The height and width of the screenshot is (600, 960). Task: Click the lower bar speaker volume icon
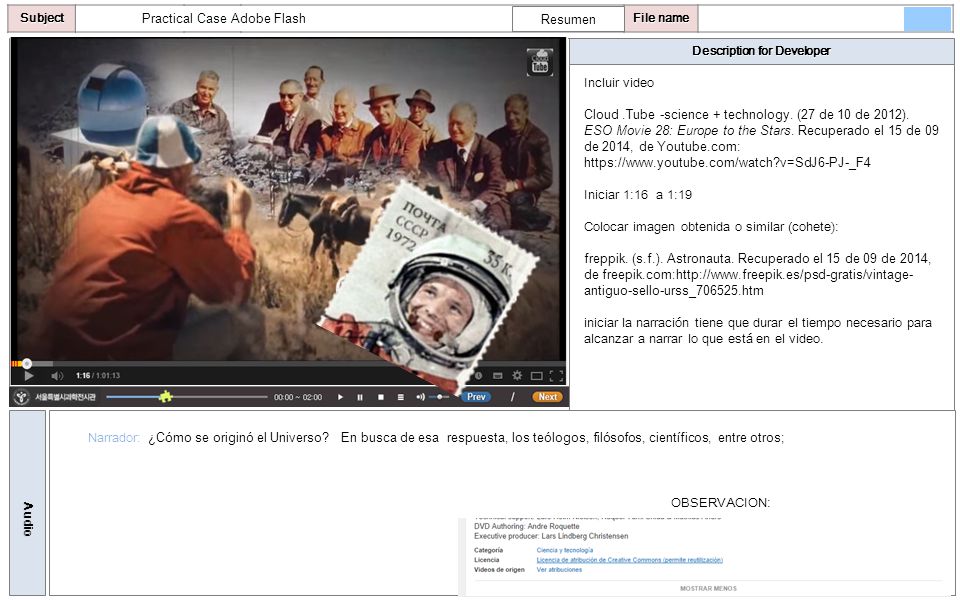tap(420, 397)
